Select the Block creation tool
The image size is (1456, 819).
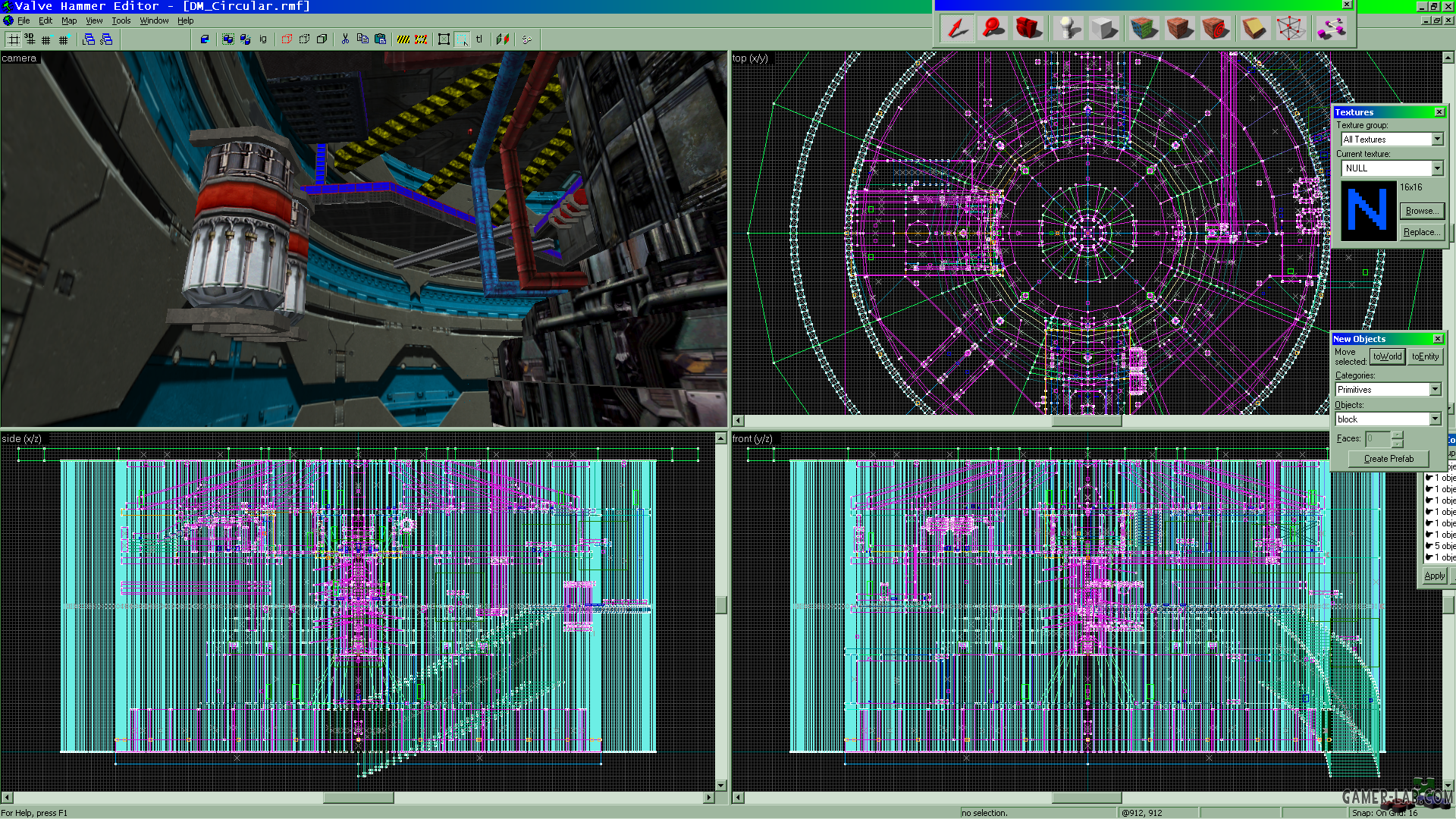point(1104,29)
